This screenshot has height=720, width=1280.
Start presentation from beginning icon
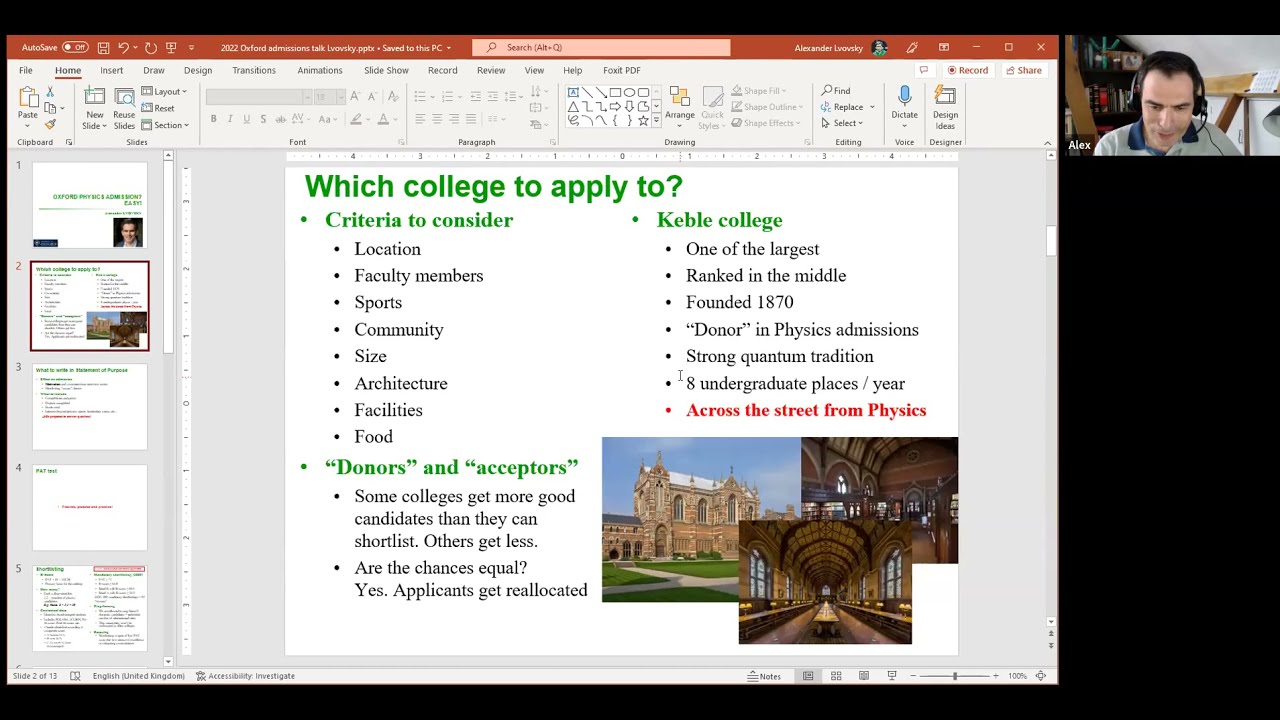pyautogui.click(x=171, y=47)
